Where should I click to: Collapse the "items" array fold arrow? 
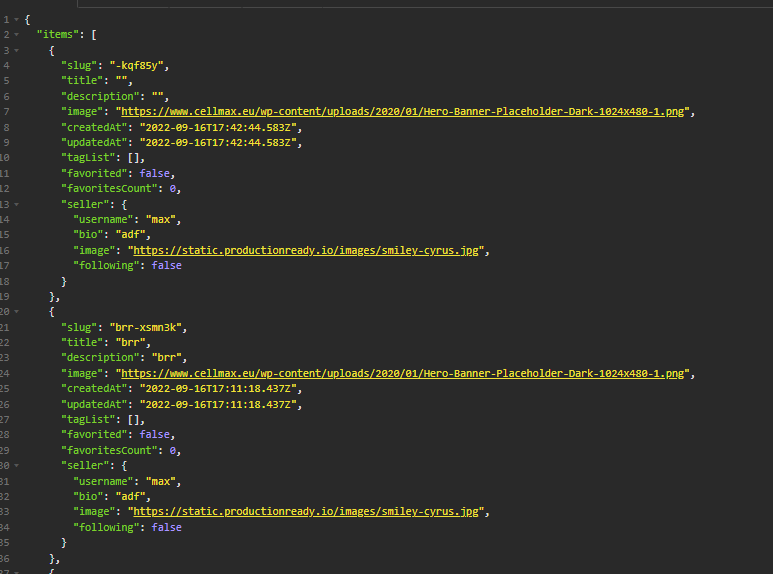tap(16, 35)
